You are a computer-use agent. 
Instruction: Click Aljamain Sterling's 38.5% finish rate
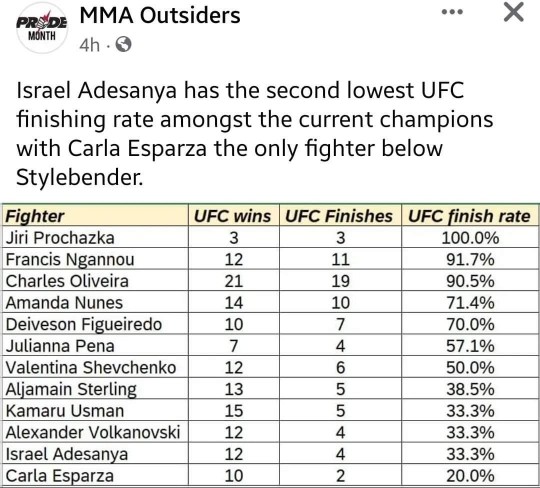pyautogui.click(x=470, y=390)
